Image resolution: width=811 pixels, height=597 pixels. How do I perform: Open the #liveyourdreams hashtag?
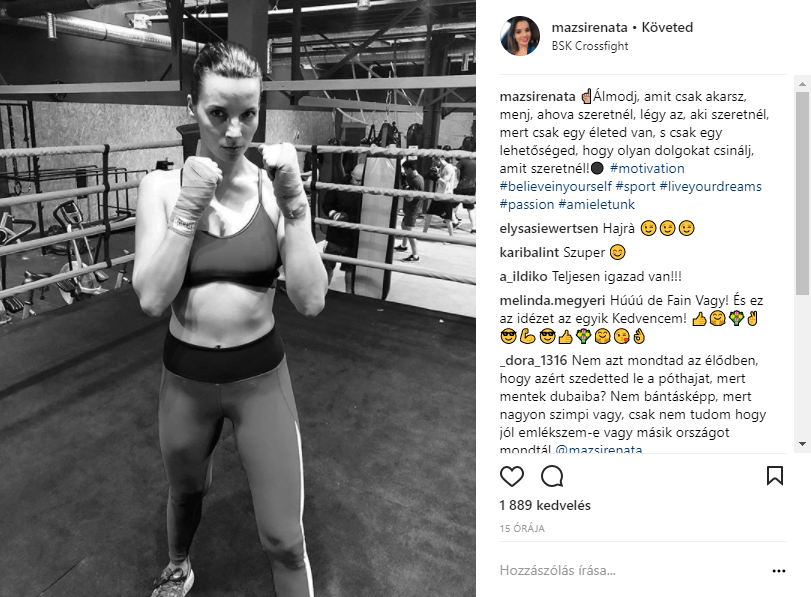[x=711, y=186]
